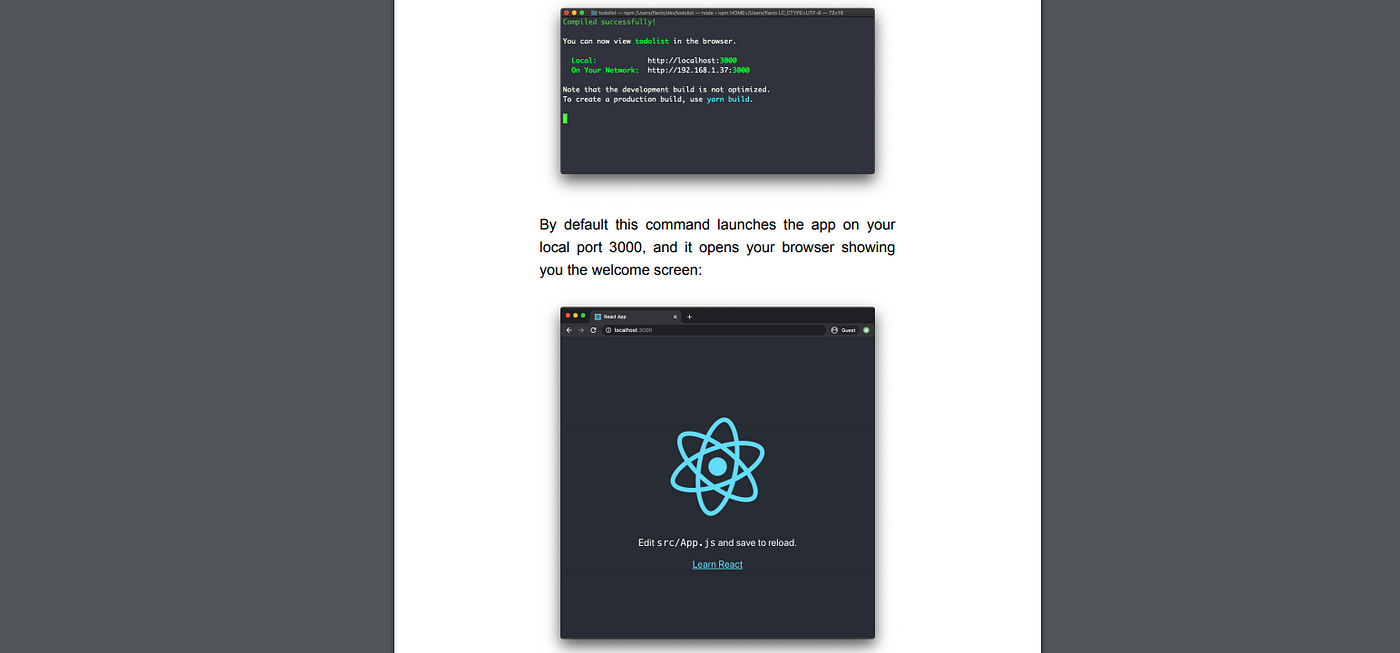Click the localhost:3000 address bar
Viewport: 1400px width, 653px height.
pos(714,330)
